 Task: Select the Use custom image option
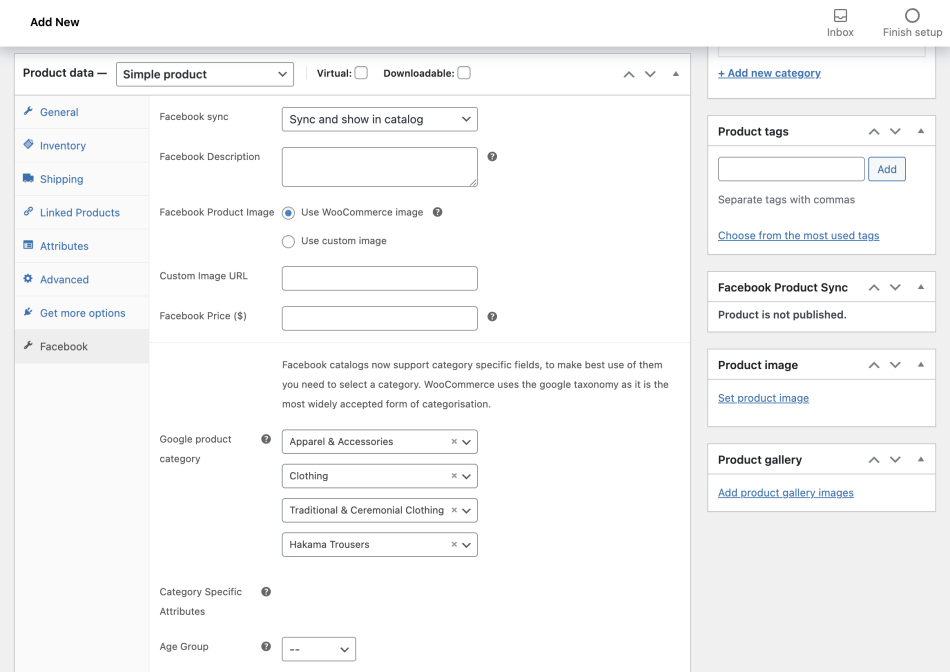289,241
